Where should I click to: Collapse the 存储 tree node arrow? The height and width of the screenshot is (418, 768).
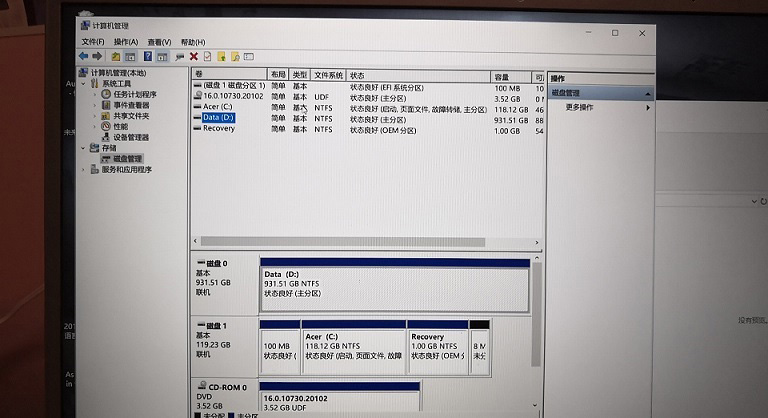pos(83,148)
